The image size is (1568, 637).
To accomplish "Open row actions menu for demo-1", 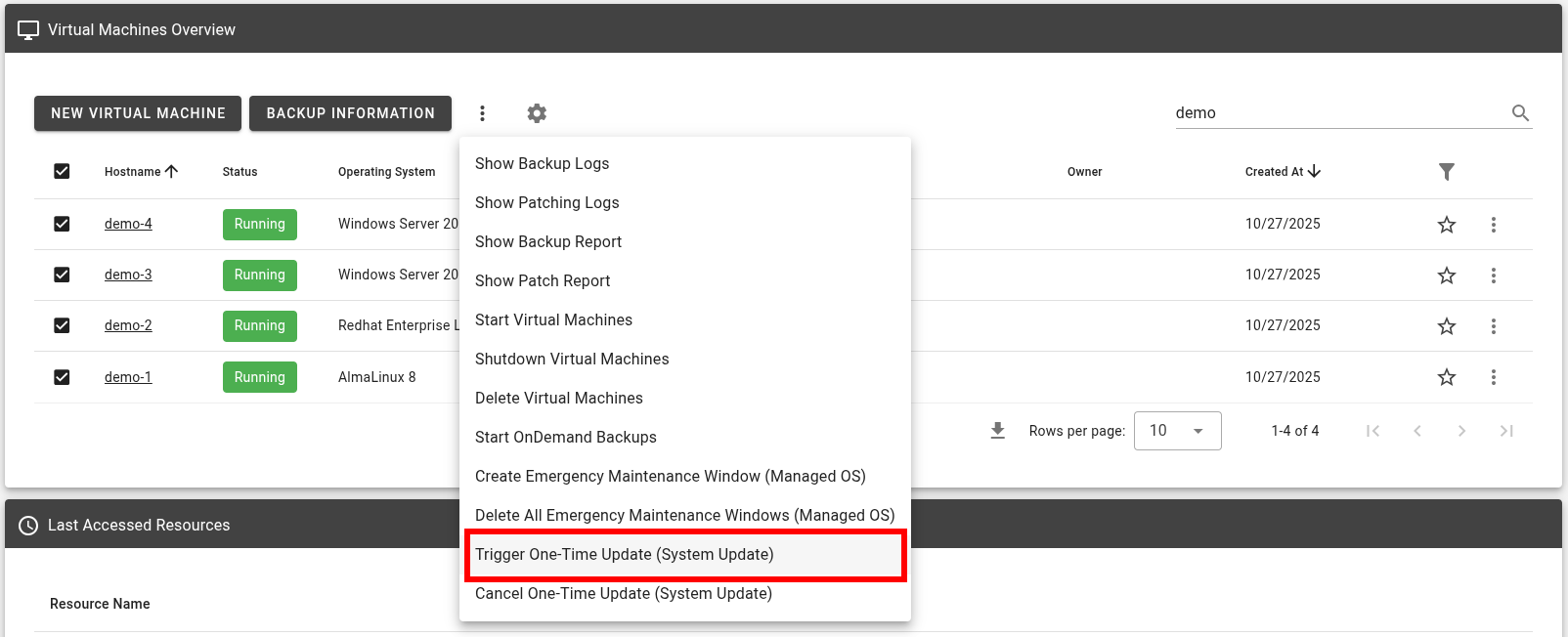I will pyautogui.click(x=1493, y=377).
